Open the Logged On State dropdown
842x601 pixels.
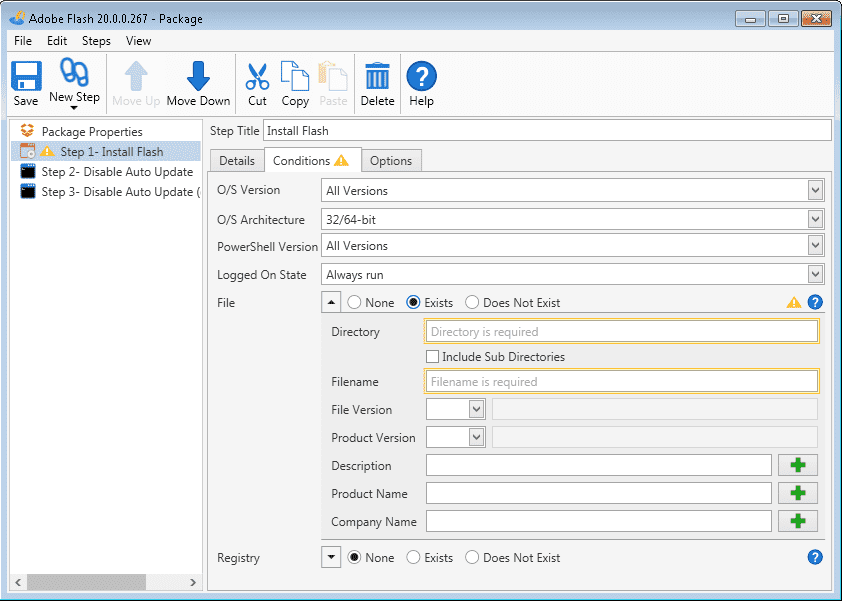(x=815, y=274)
